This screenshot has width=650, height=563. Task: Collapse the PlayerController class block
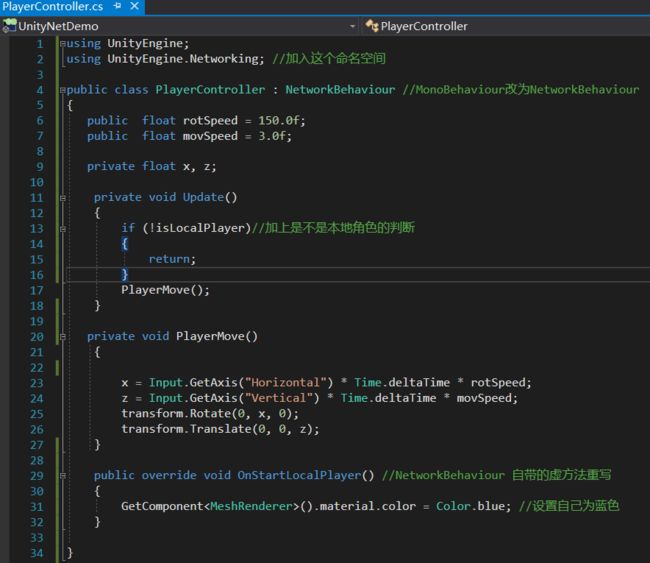pyautogui.click(x=63, y=90)
